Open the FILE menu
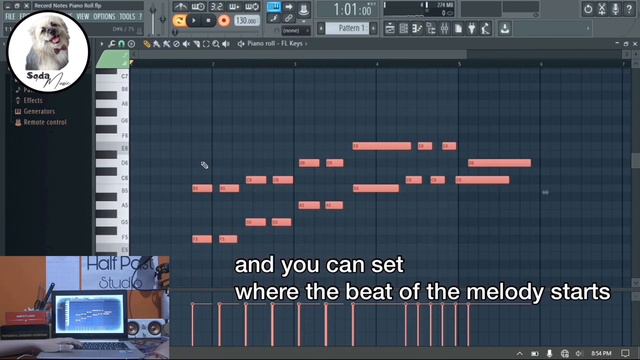The height and width of the screenshot is (360, 640). pyautogui.click(x=10, y=17)
